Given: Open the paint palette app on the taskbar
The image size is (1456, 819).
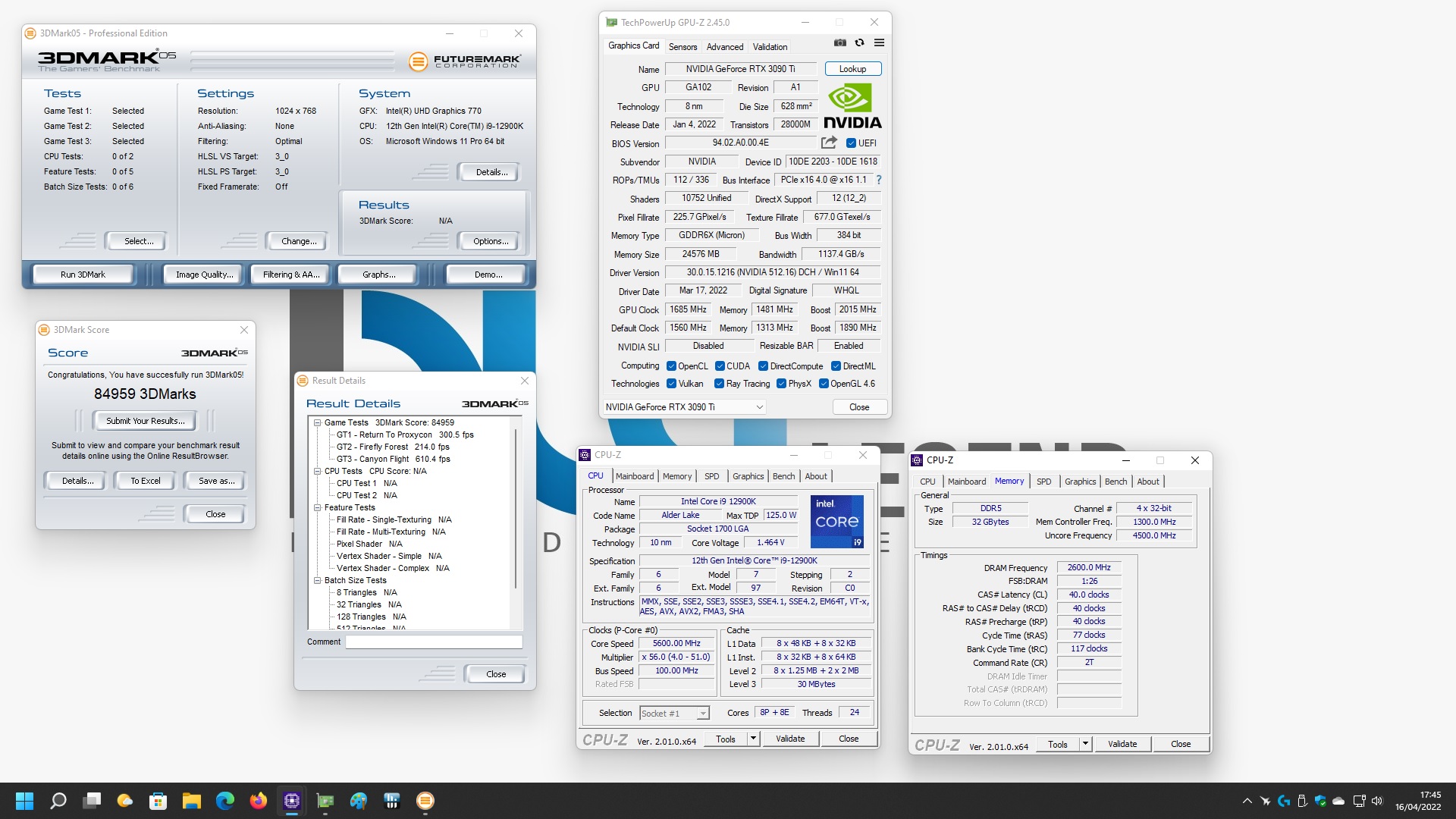Looking at the screenshot, I should click(x=359, y=801).
